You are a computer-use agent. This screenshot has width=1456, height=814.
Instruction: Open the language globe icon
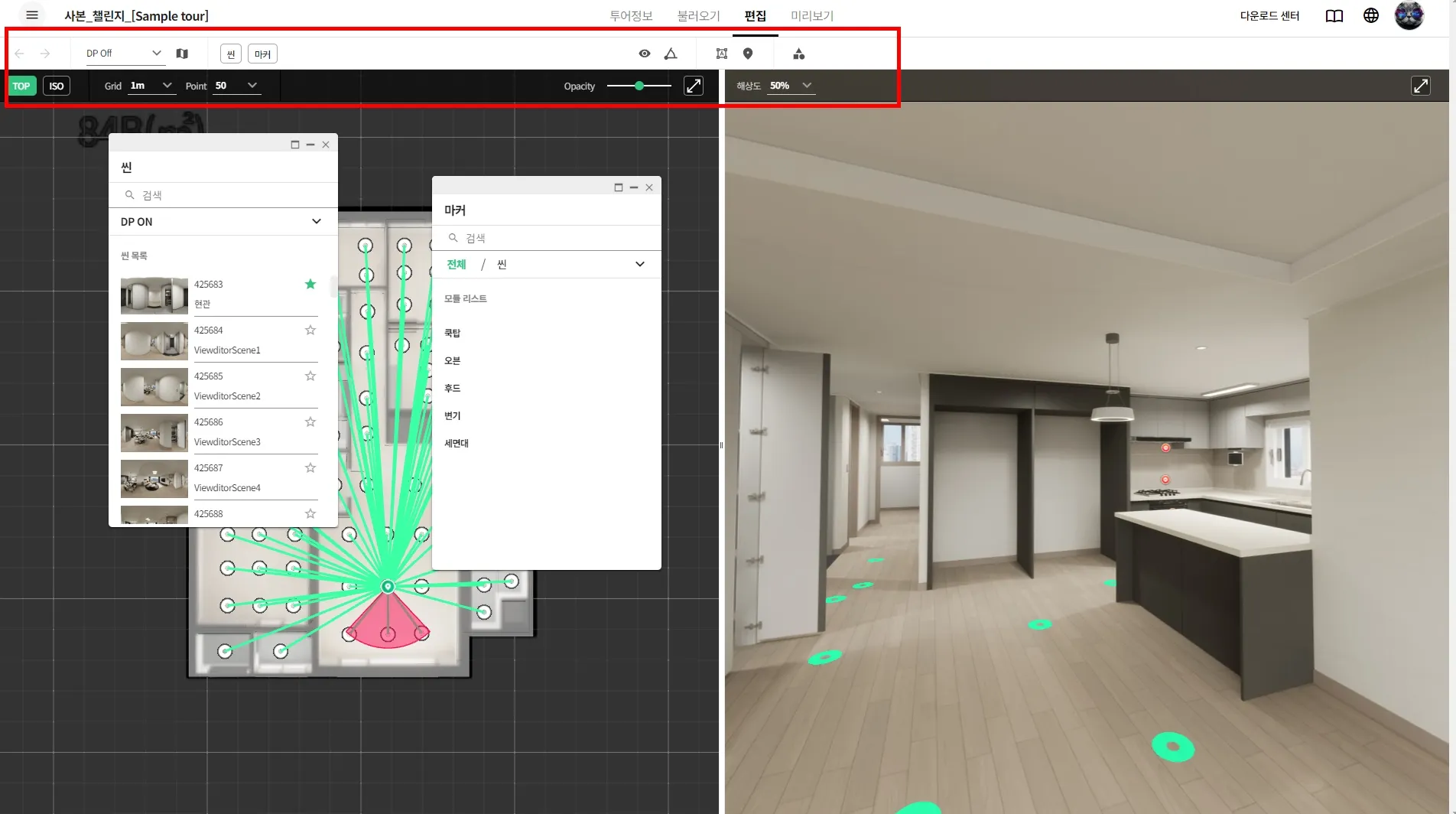coord(1371,15)
